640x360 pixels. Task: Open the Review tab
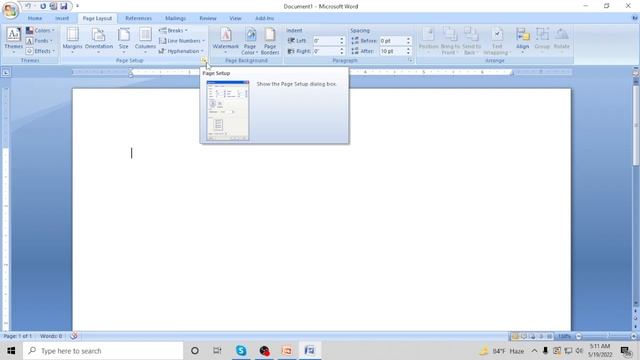coord(208,18)
